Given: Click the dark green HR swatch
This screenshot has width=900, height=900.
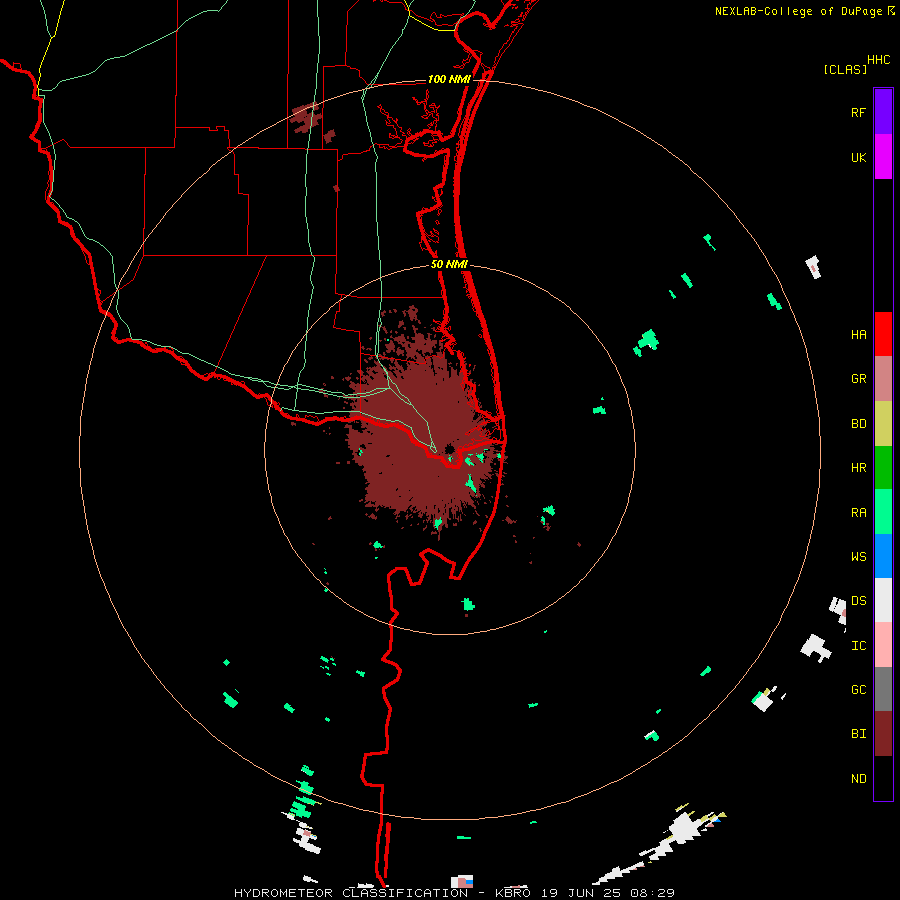Looking at the screenshot, I should 883,468.
